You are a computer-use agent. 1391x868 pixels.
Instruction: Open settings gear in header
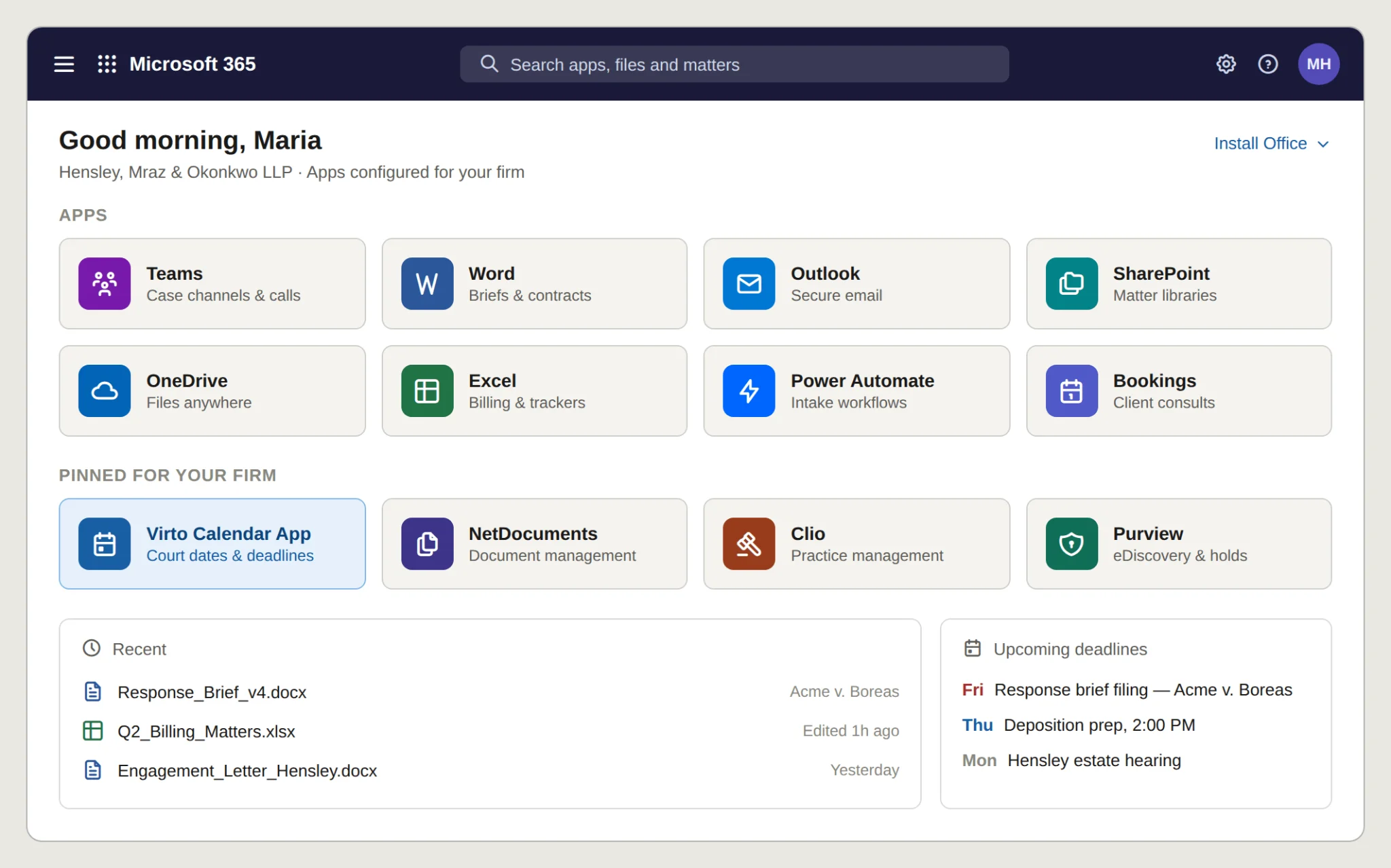tap(1226, 64)
